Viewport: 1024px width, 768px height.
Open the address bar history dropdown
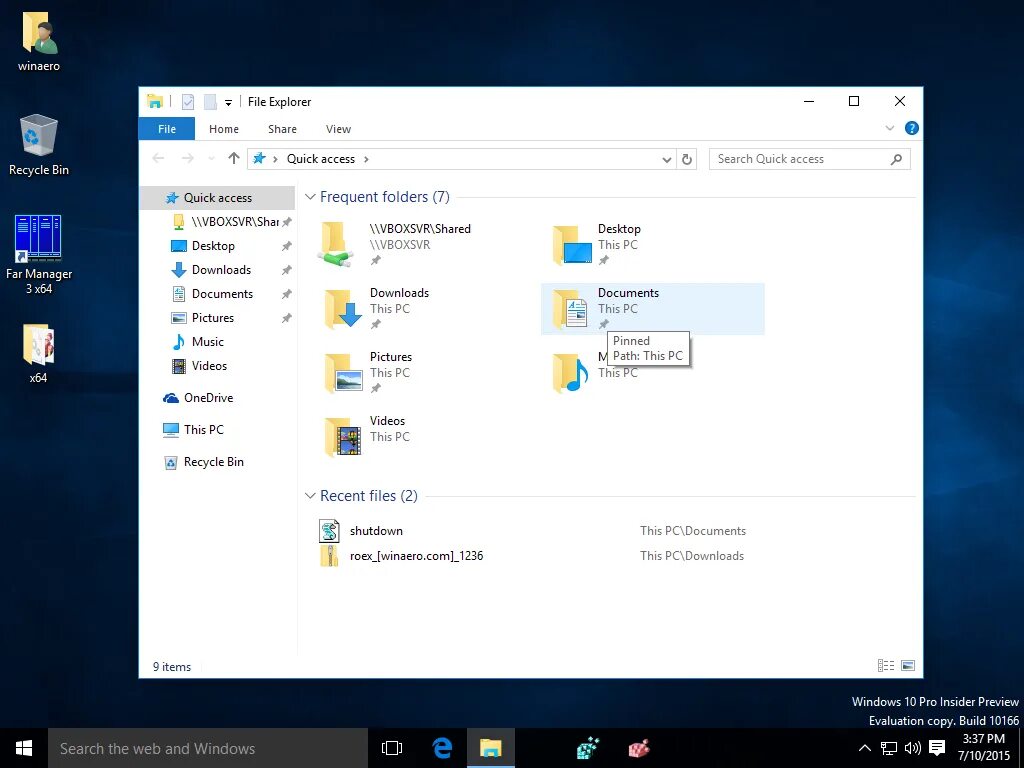[x=667, y=158]
